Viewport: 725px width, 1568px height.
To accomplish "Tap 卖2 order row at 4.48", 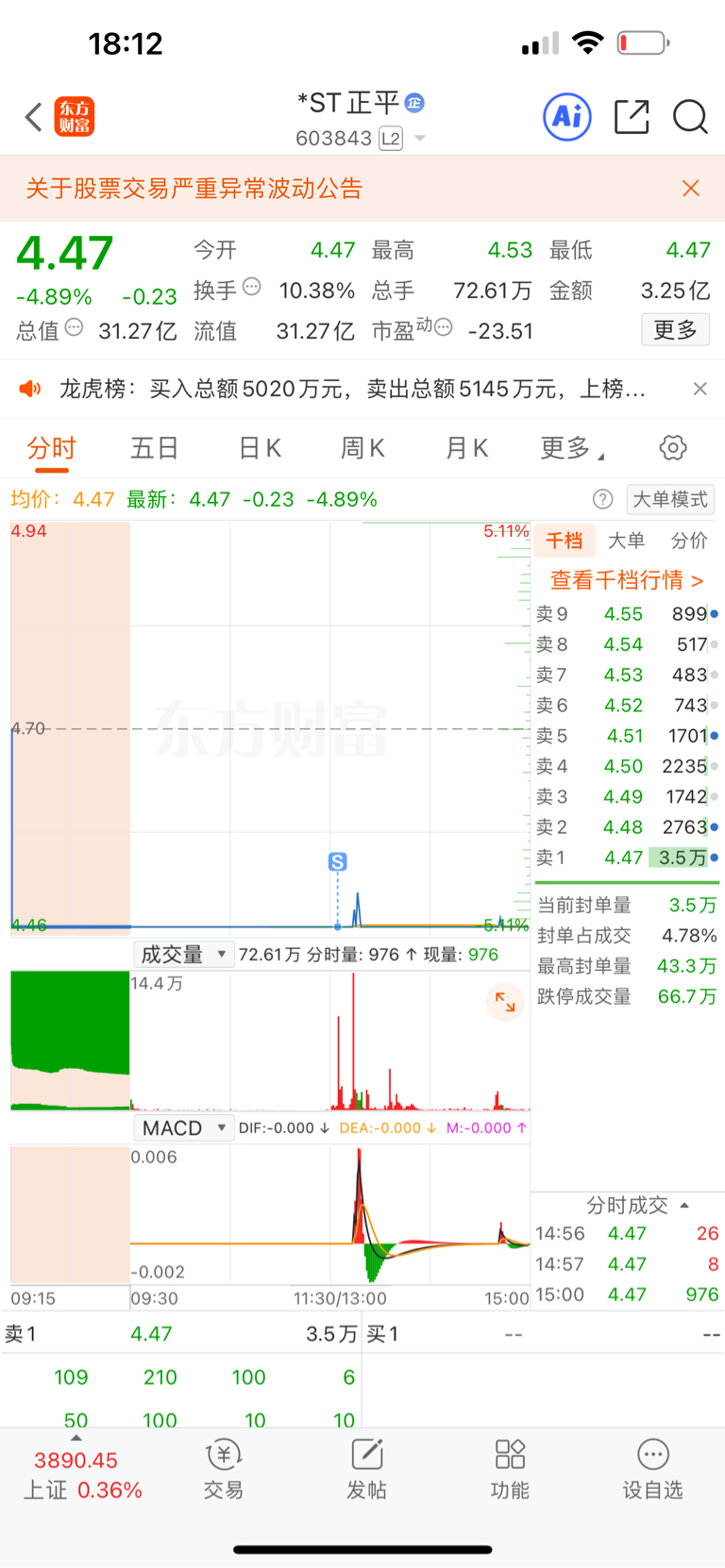I will pyautogui.click(x=627, y=827).
